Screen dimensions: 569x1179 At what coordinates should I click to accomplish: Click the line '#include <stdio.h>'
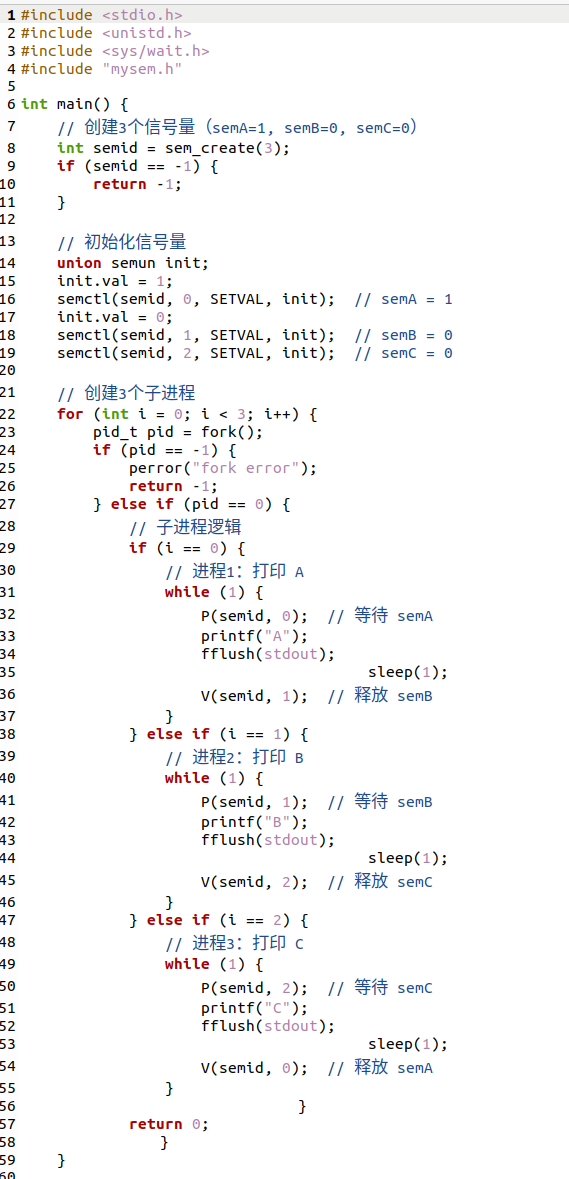(x=101, y=14)
